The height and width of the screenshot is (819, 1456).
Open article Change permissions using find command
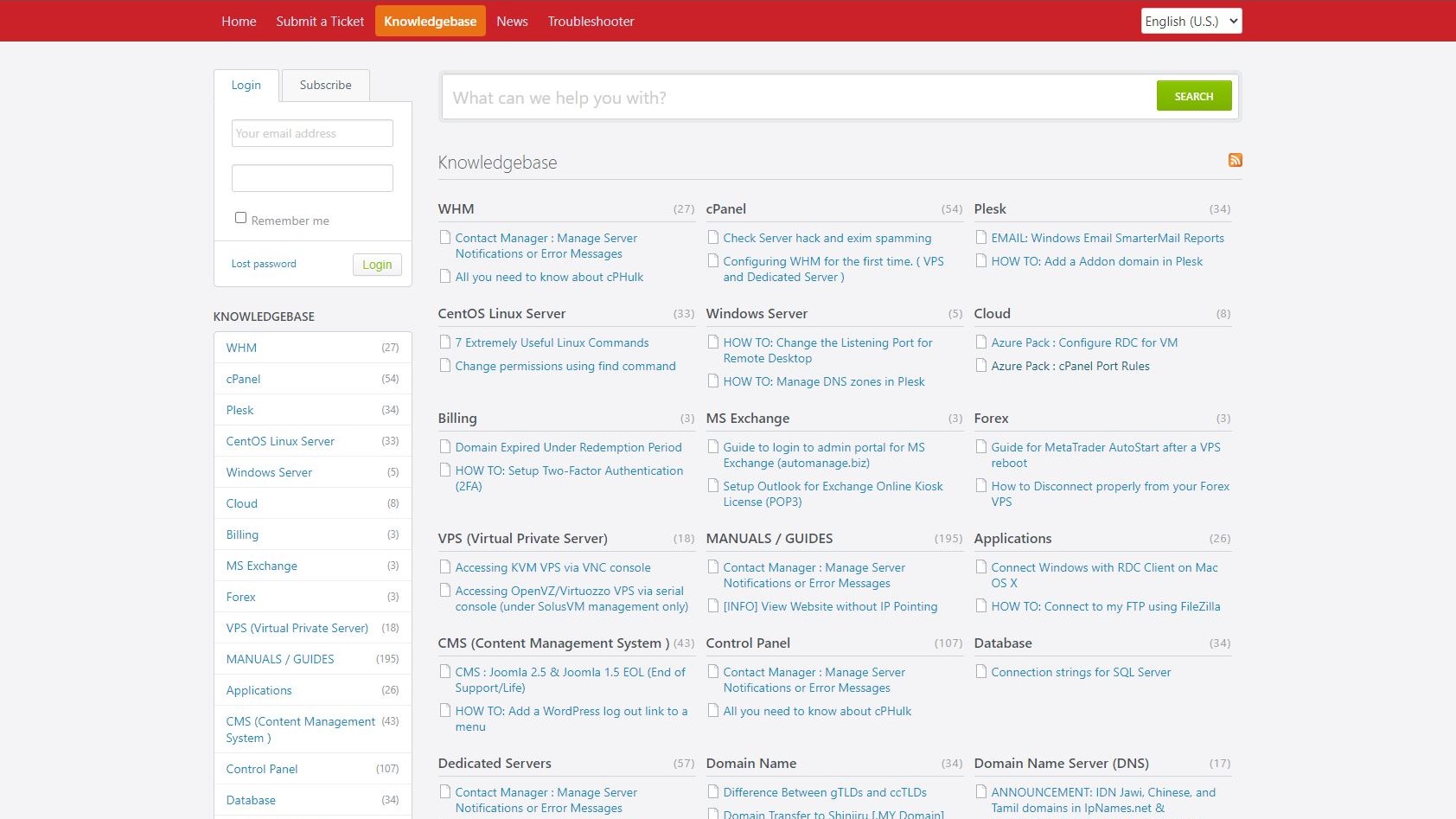coord(565,366)
